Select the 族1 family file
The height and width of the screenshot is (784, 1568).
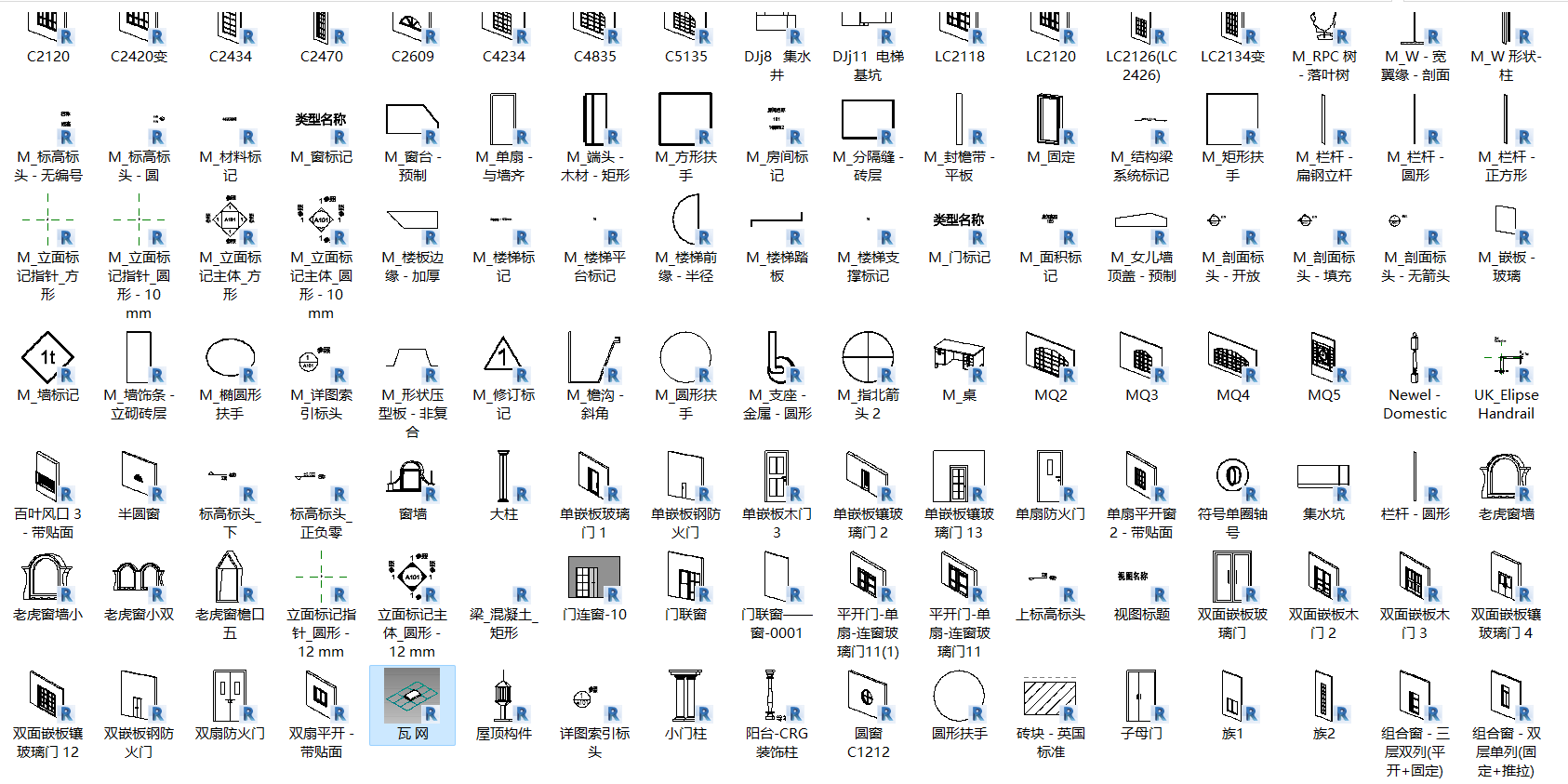pos(1232,705)
